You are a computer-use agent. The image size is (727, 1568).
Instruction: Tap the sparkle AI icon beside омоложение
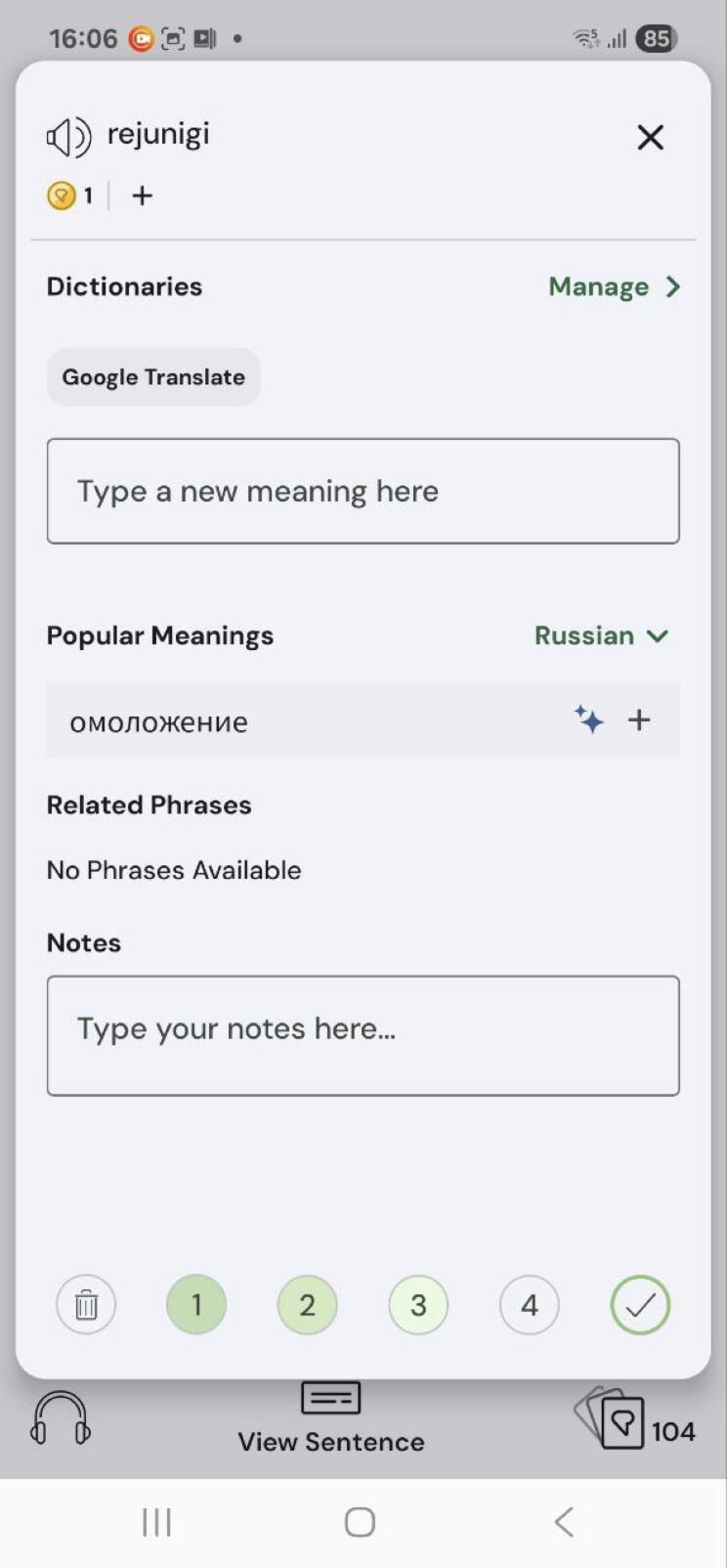pyautogui.click(x=588, y=719)
